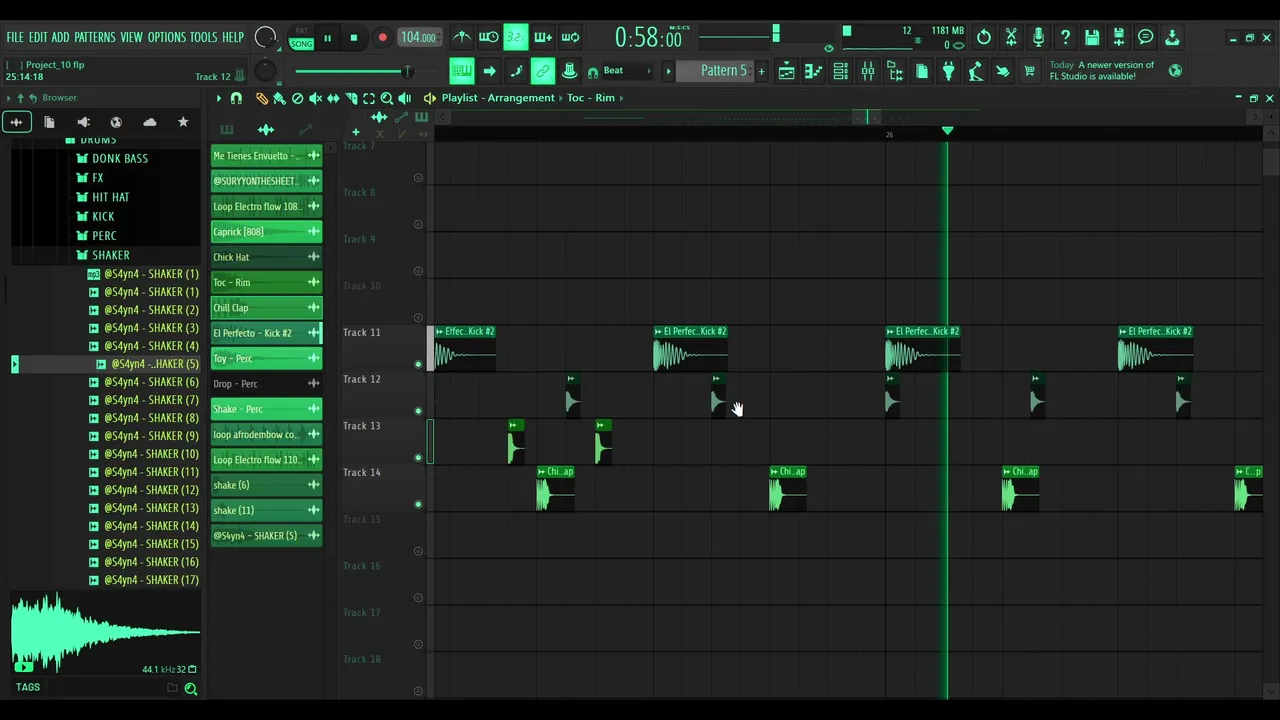Click the master volume knob
Screen dimensions: 1280x720
point(265,38)
